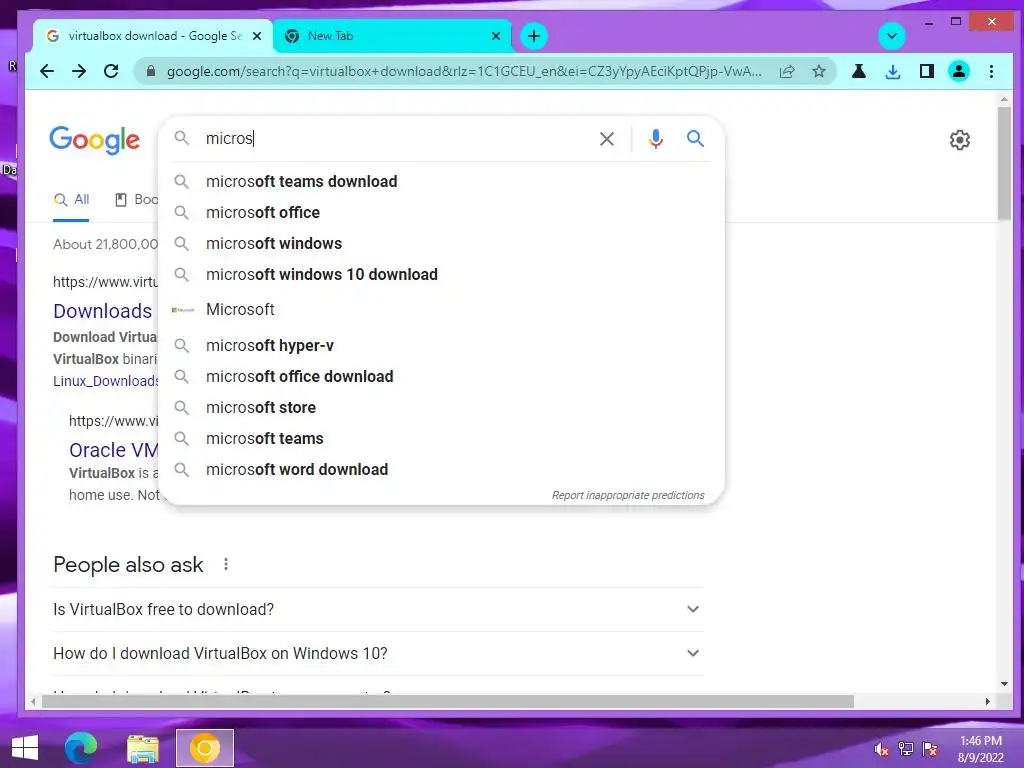
Task: Switch to the New Tab tab
Action: click(392, 36)
